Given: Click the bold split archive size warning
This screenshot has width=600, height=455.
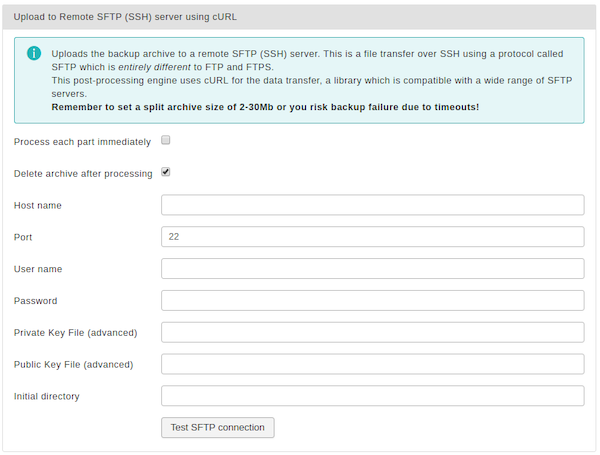Looking at the screenshot, I should pyautogui.click(x=265, y=107).
